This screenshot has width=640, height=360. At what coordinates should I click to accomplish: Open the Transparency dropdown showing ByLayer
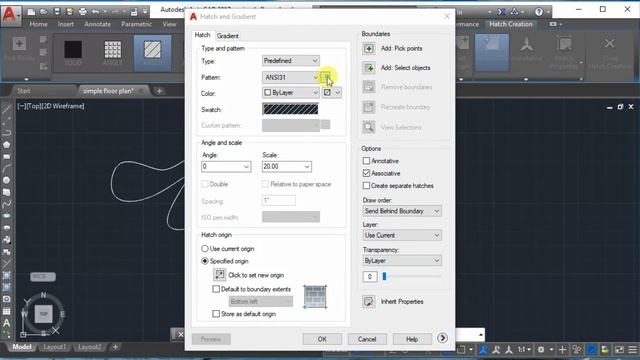402,260
